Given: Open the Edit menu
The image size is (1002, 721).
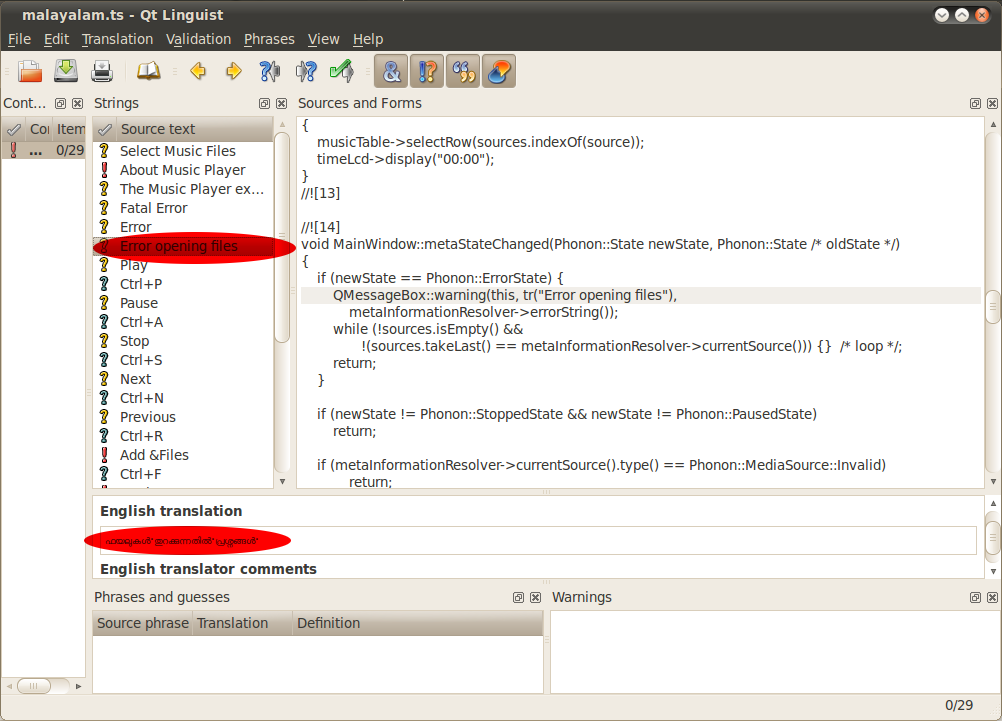Looking at the screenshot, I should pos(56,39).
